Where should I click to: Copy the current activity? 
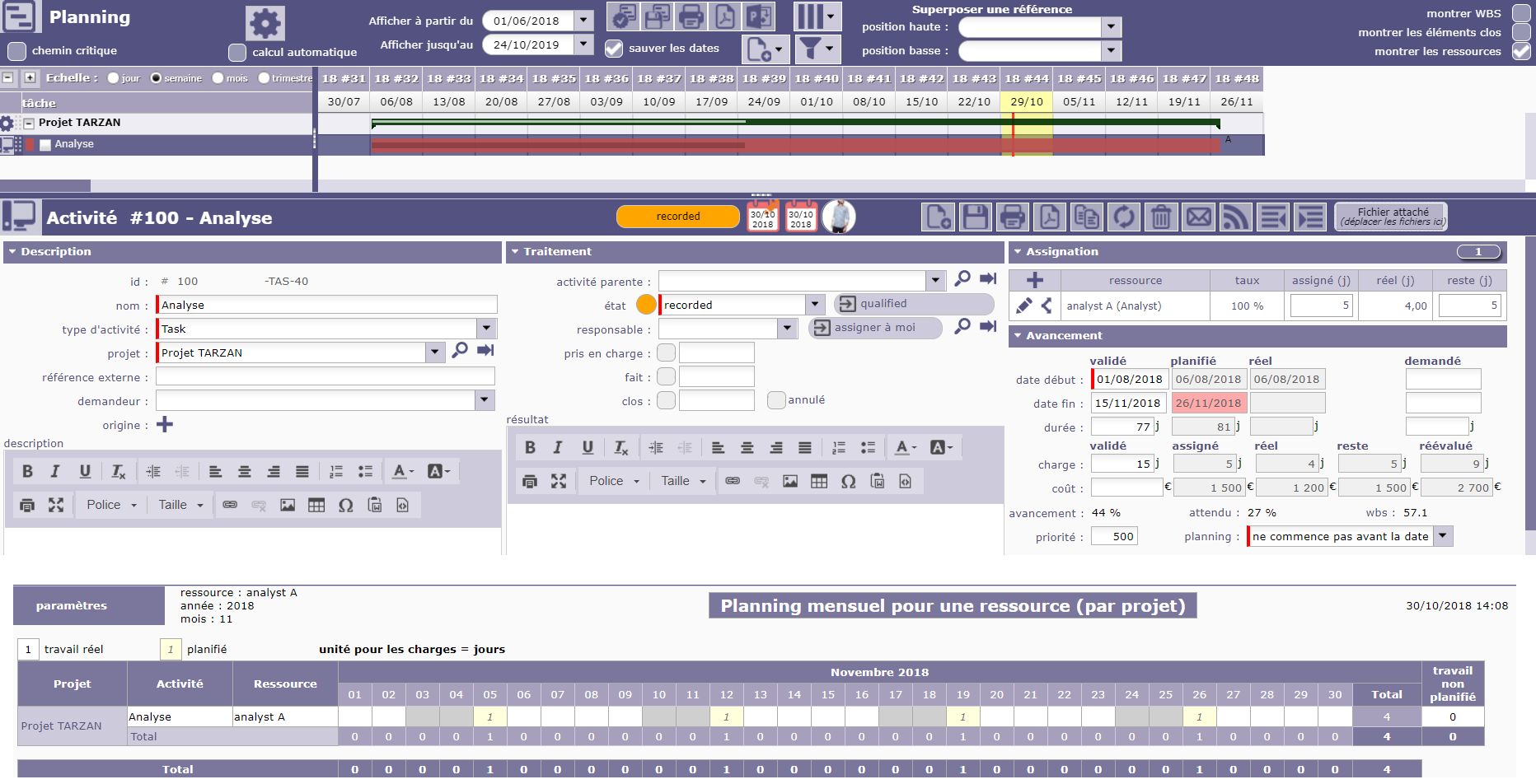pyautogui.click(x=1087, y=217)
